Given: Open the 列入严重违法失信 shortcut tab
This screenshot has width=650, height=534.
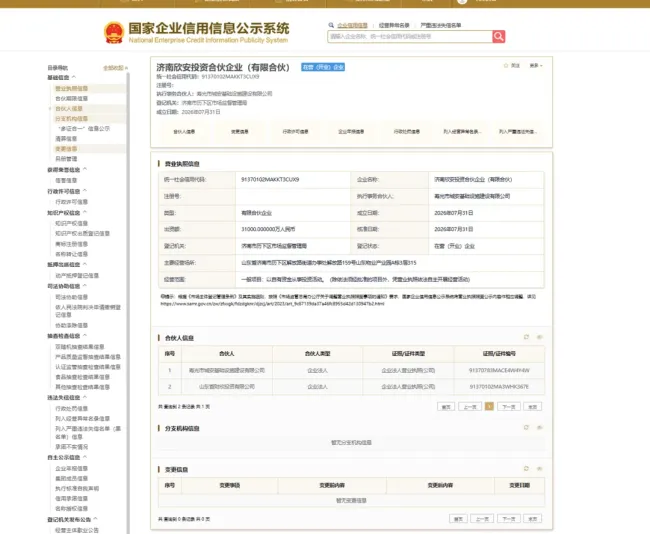Looking at the screenshot, I should pyautogui.click(x=518, y=132).
